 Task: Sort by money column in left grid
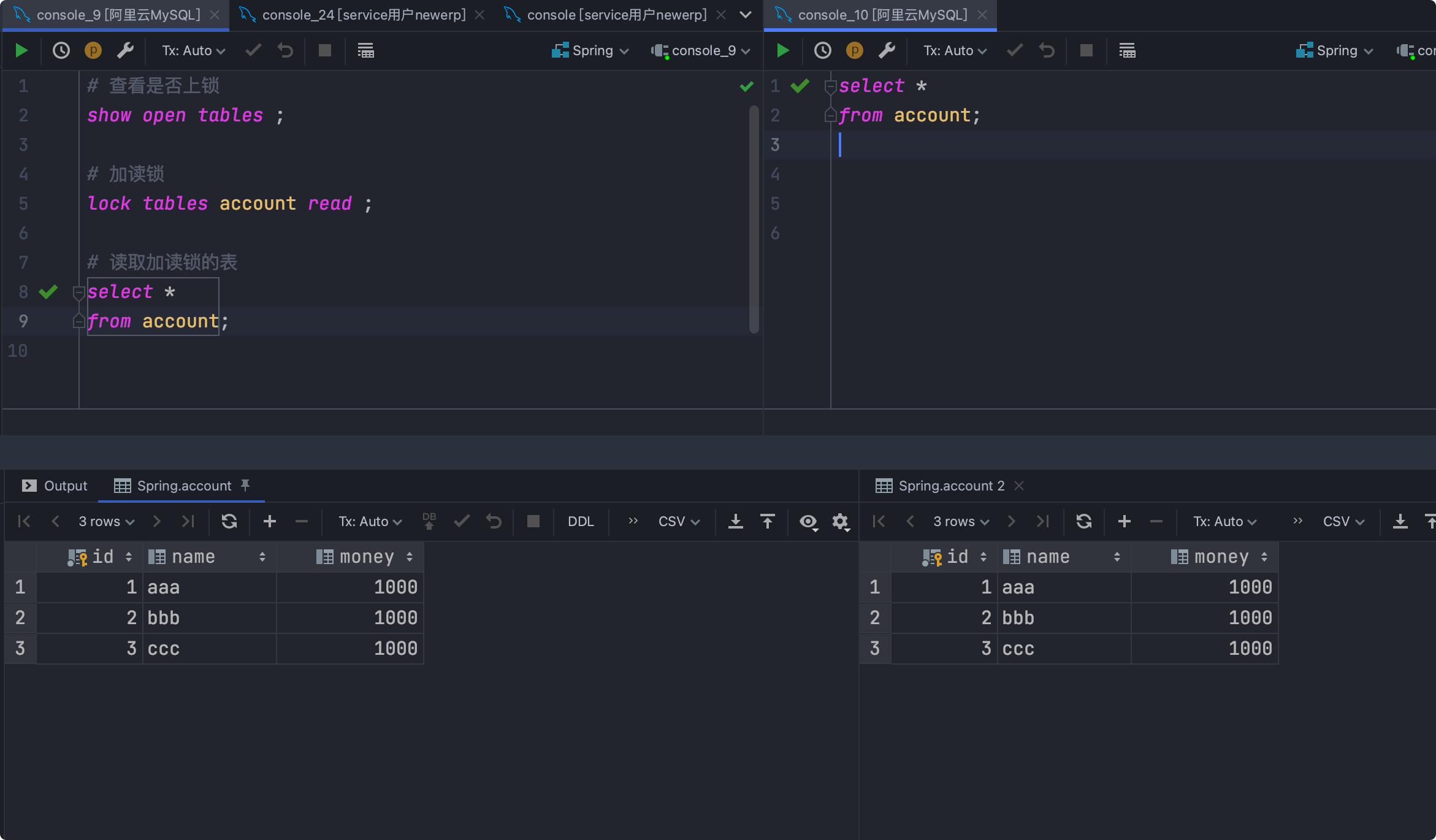[x=410, y=557]
